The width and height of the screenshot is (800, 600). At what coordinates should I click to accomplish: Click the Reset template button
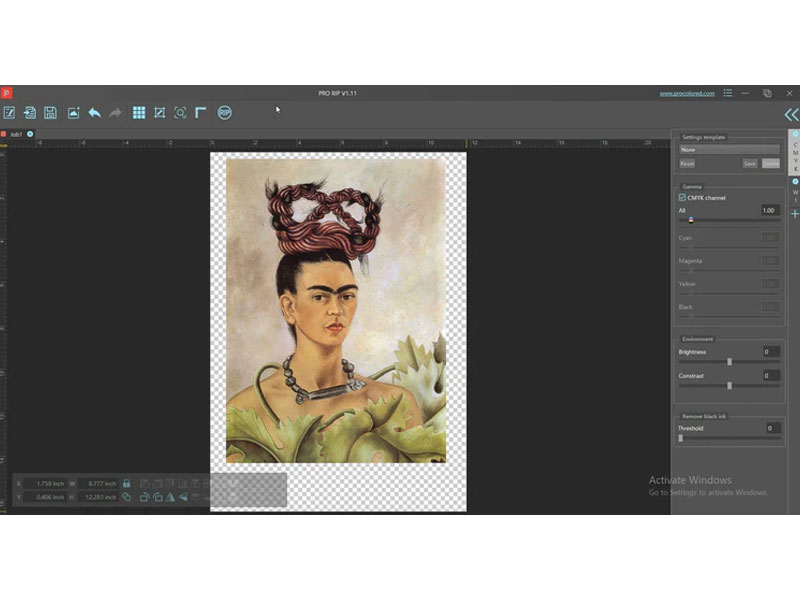coord(687,163)
